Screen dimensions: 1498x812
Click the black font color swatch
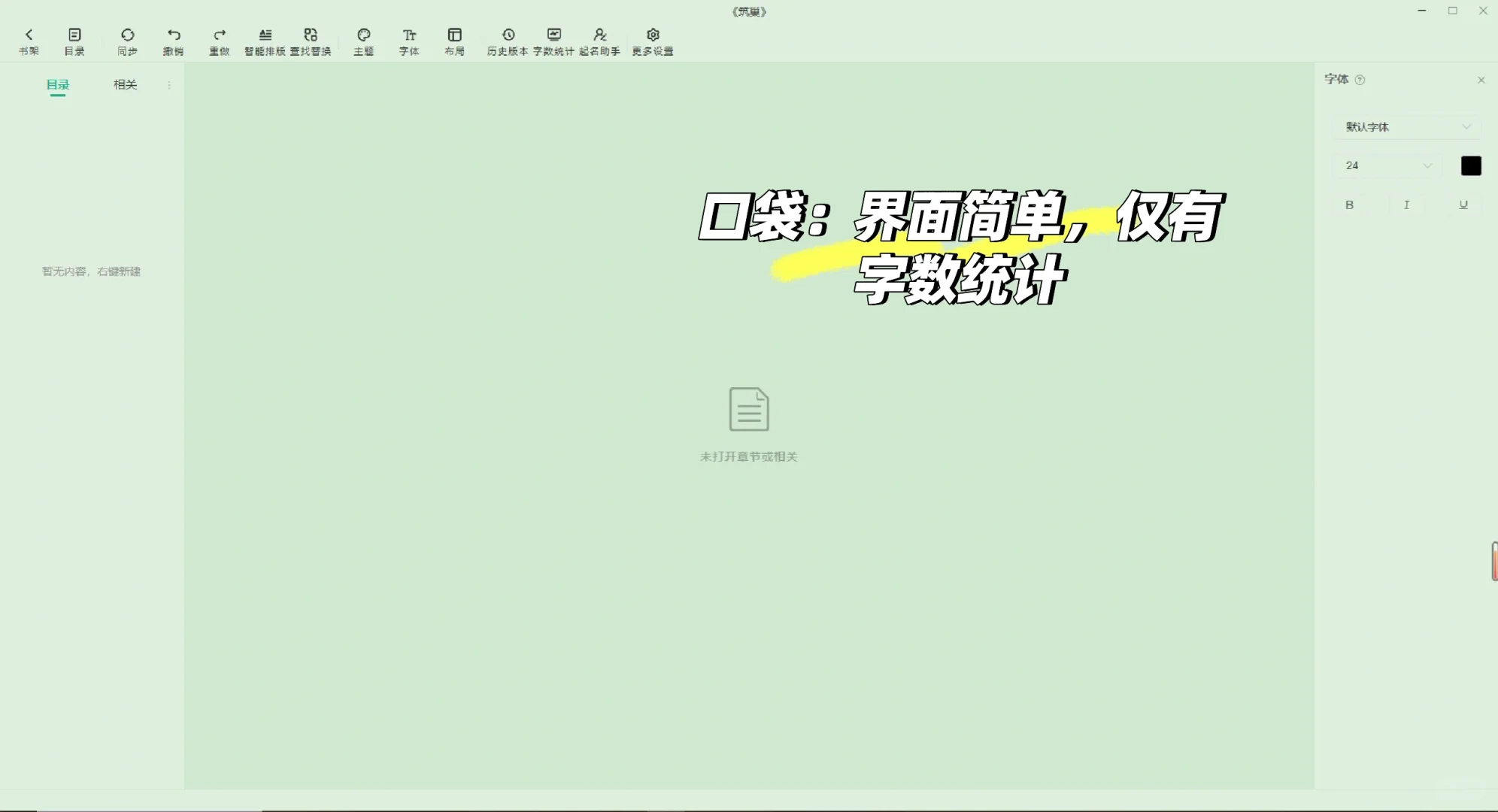pyautogui.click(x=1471, y=165)
